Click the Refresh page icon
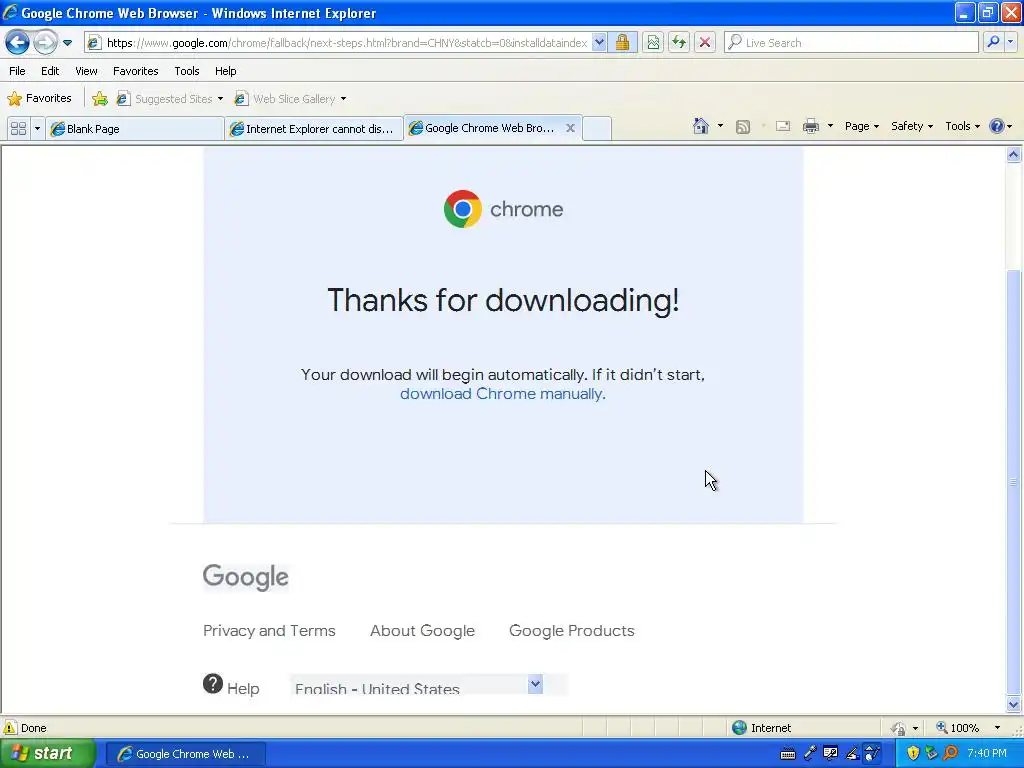1024x768 pixels. coord(679,42)
